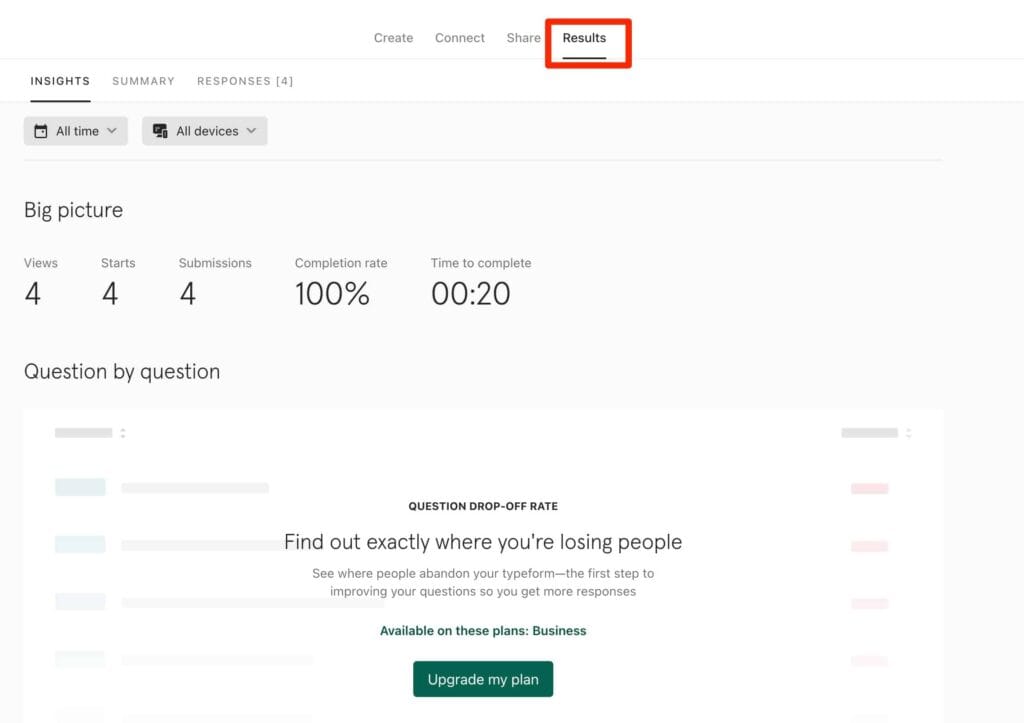Image resolution: width=1024 pixels, height=723 pixels.
Task: Switch to the Summary tab
Action: point(143,81)
